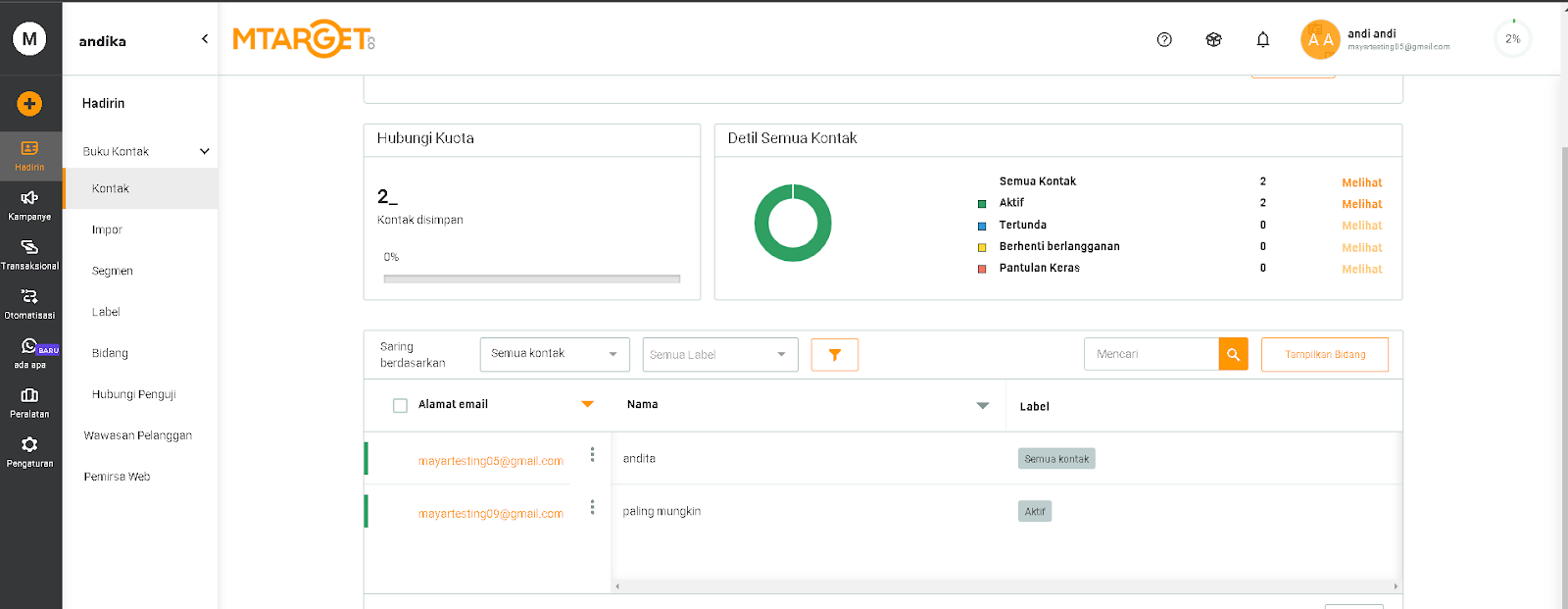Click the yellow Berhenti berlangganan swatch
The width and height of the screenshot is (1568, 609).
point(982,247)
